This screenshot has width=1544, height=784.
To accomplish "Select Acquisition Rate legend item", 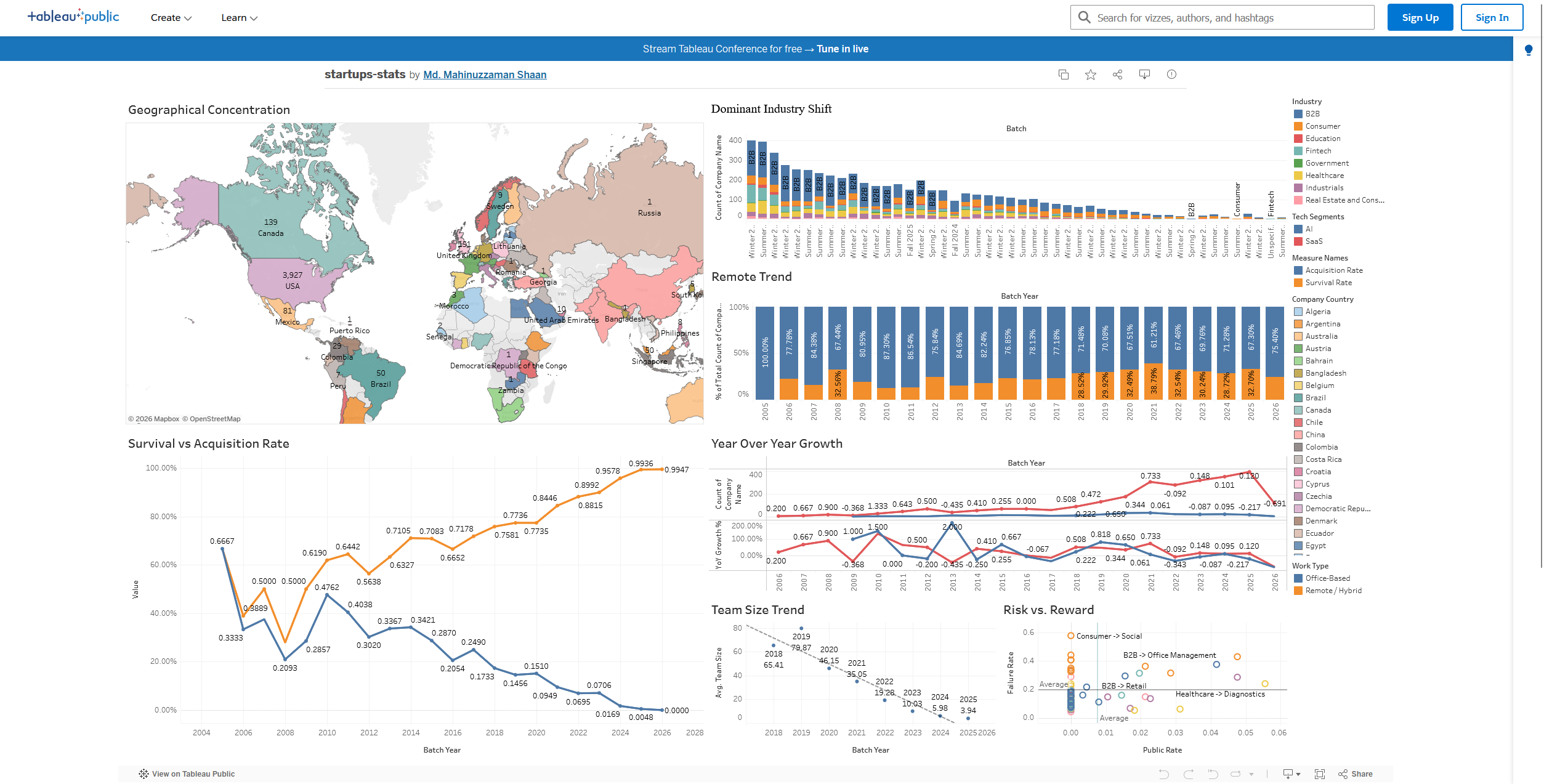I will tap(1328, 270).
